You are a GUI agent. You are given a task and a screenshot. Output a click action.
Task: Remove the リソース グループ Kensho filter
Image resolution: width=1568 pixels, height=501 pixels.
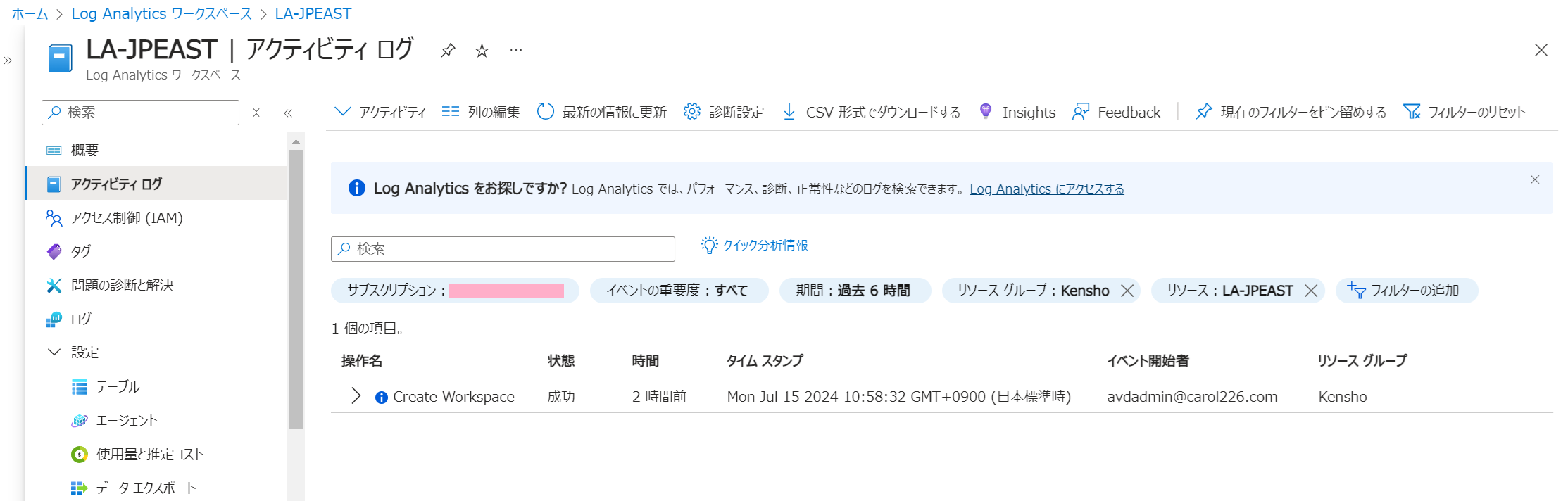pos(1127,291)
